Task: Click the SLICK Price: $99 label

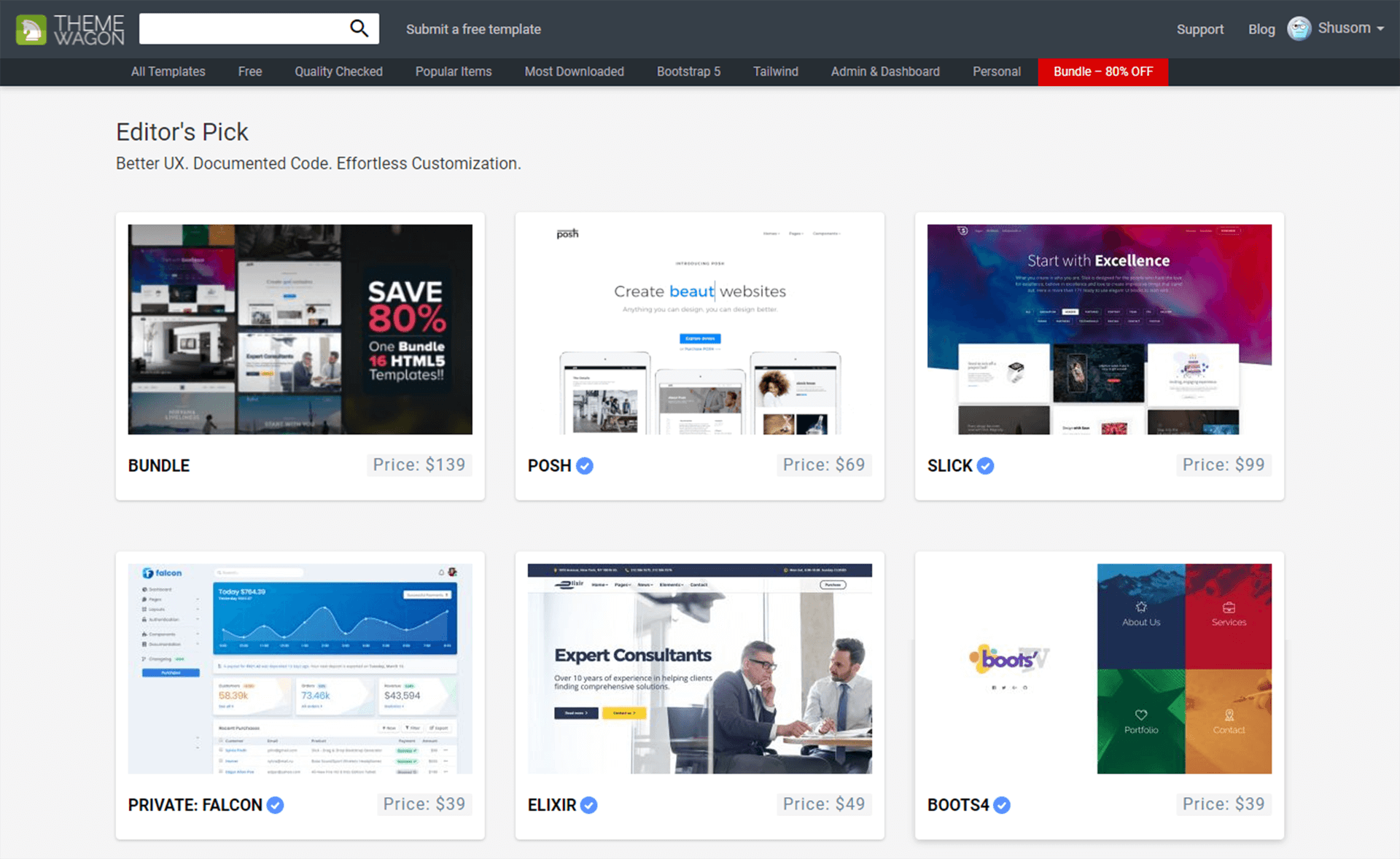Action: (x=1223, y=465)
